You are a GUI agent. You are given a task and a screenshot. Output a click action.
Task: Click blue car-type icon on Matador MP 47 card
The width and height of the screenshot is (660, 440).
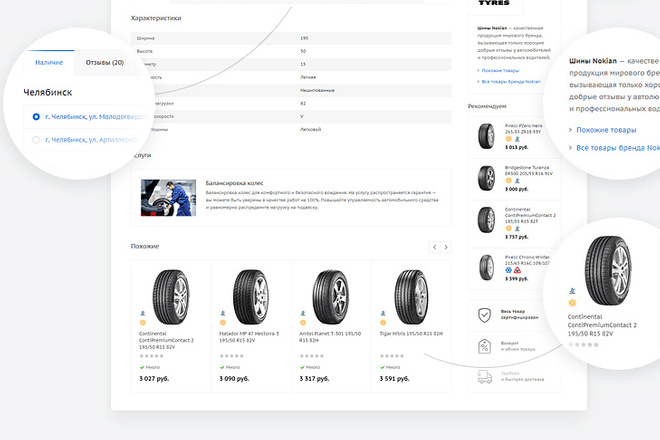(223, 313)
